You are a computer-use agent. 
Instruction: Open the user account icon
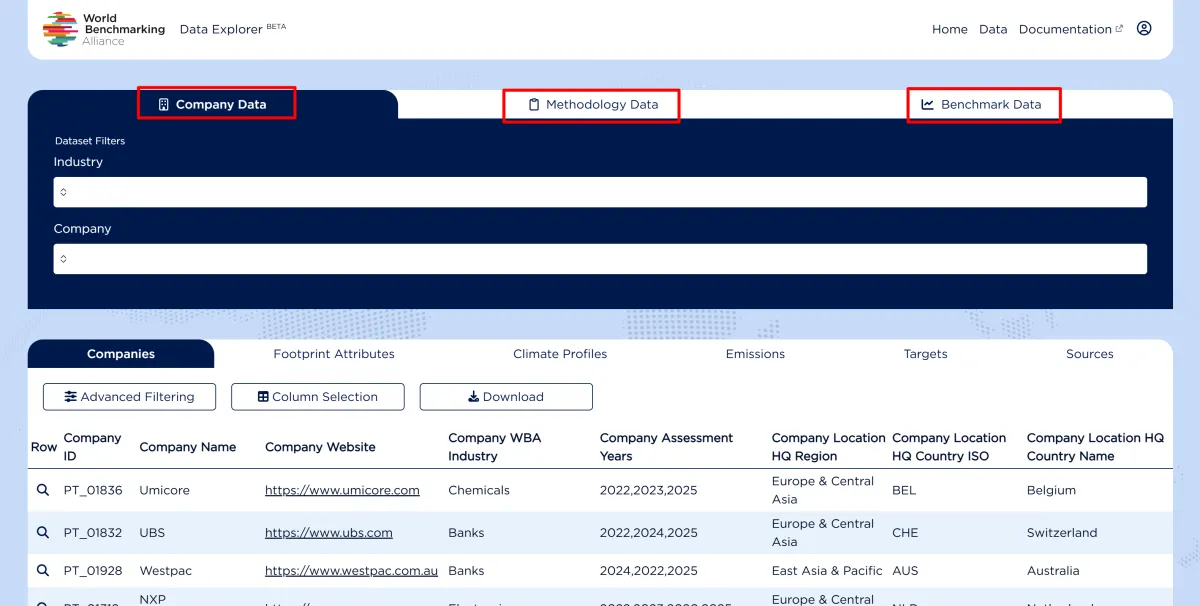[x=1144, y=29]
